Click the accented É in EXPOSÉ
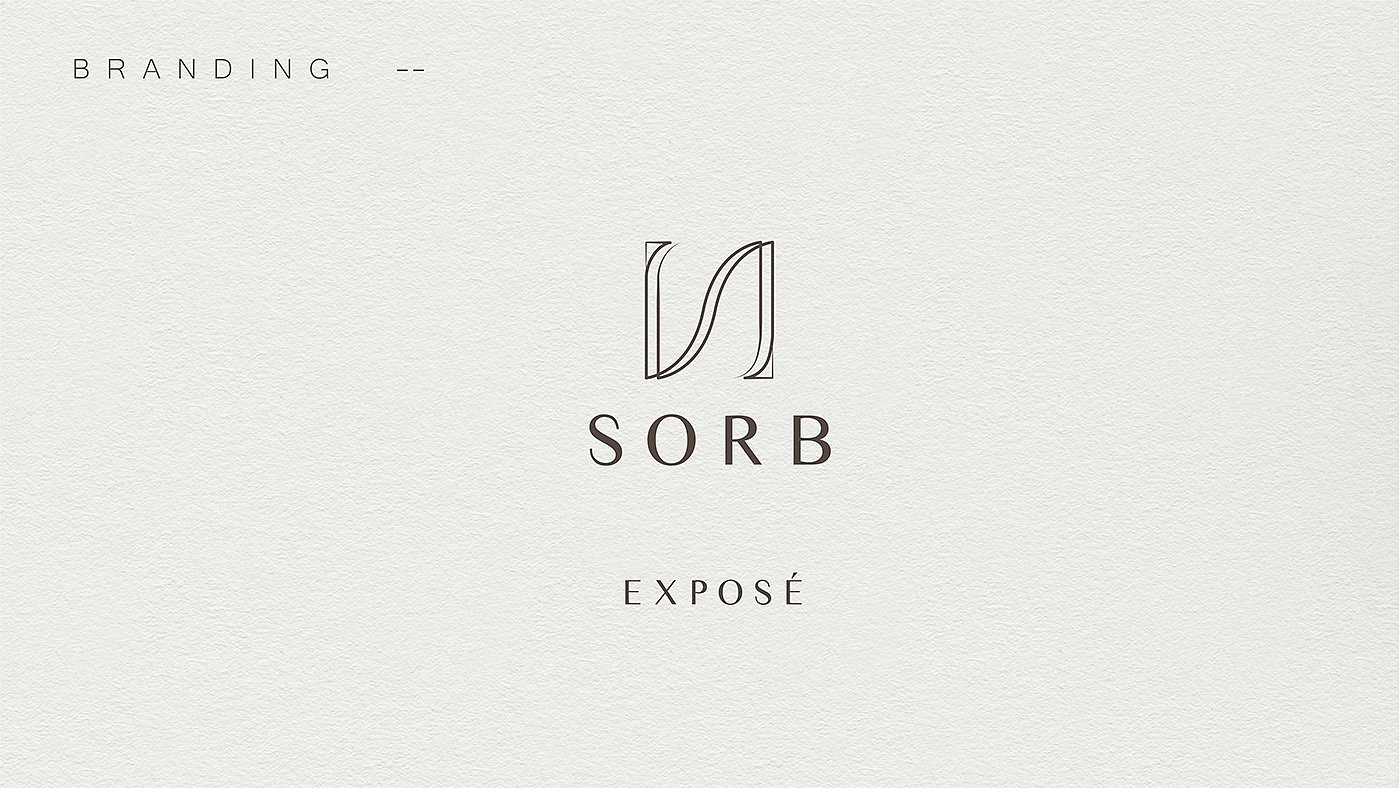The width and height of the screenshot is (1400, 788). coord(794,588)
